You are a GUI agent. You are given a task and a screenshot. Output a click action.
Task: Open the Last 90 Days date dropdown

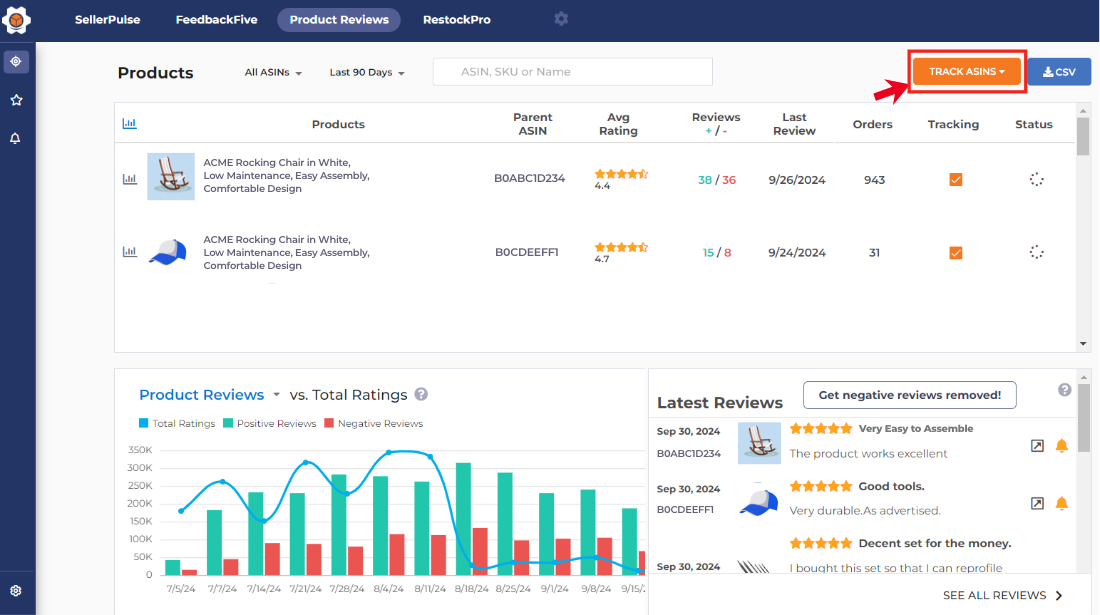point(367,72)
